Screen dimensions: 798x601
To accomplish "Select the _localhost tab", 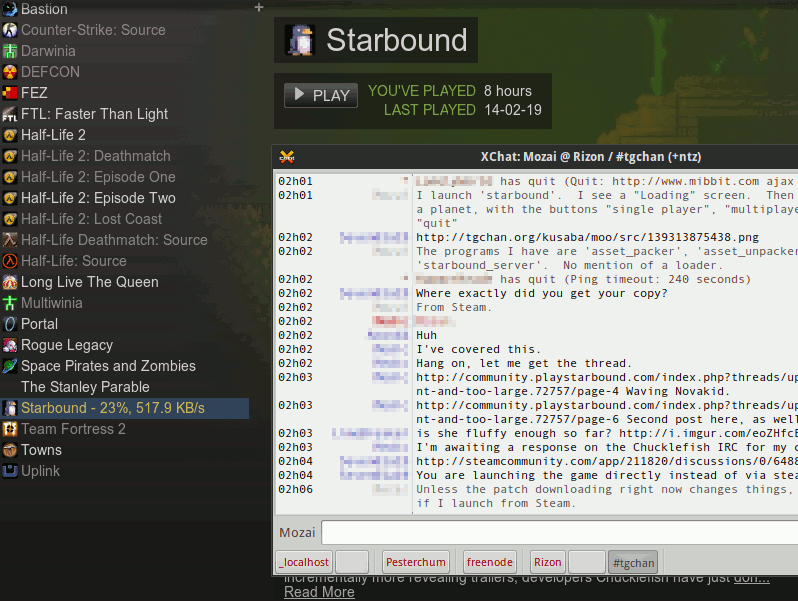I will 304,562.
